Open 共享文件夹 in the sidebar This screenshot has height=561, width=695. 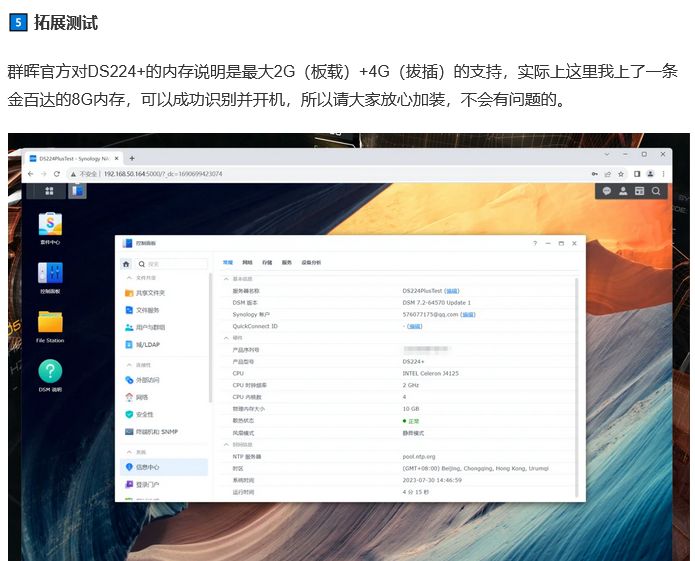pyautogui.click(x=164, y=293)
